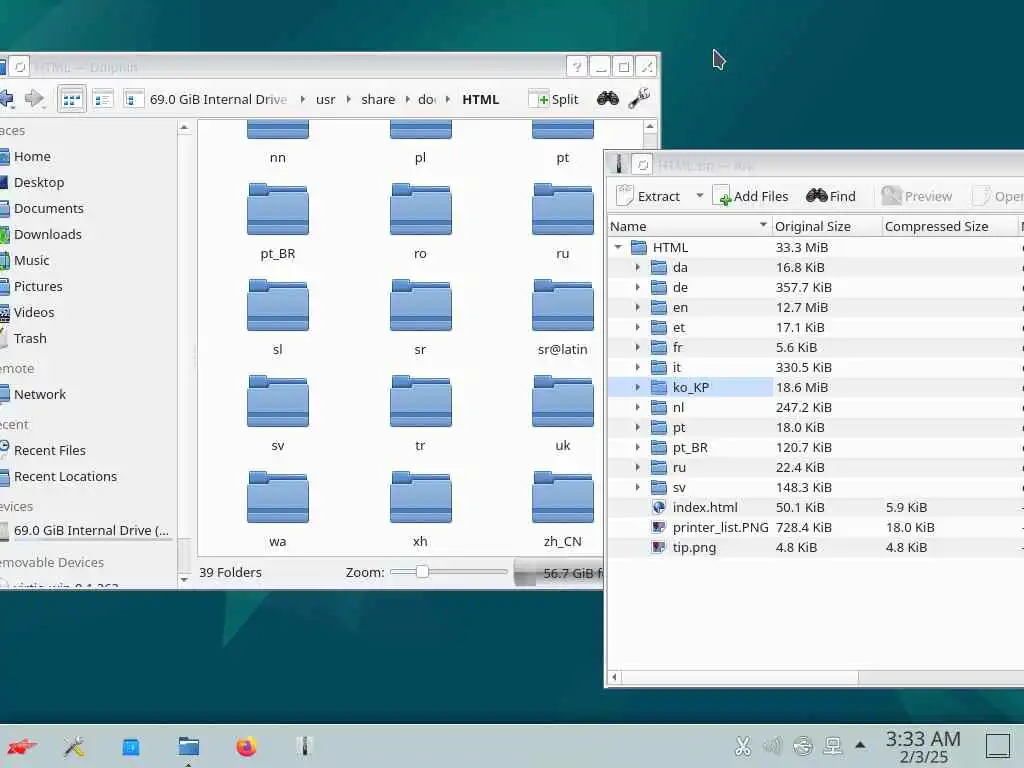Click Dolphin file view scroll-up arrow
This screenshot has width=1024, height=768.
[x=650, y=126]
